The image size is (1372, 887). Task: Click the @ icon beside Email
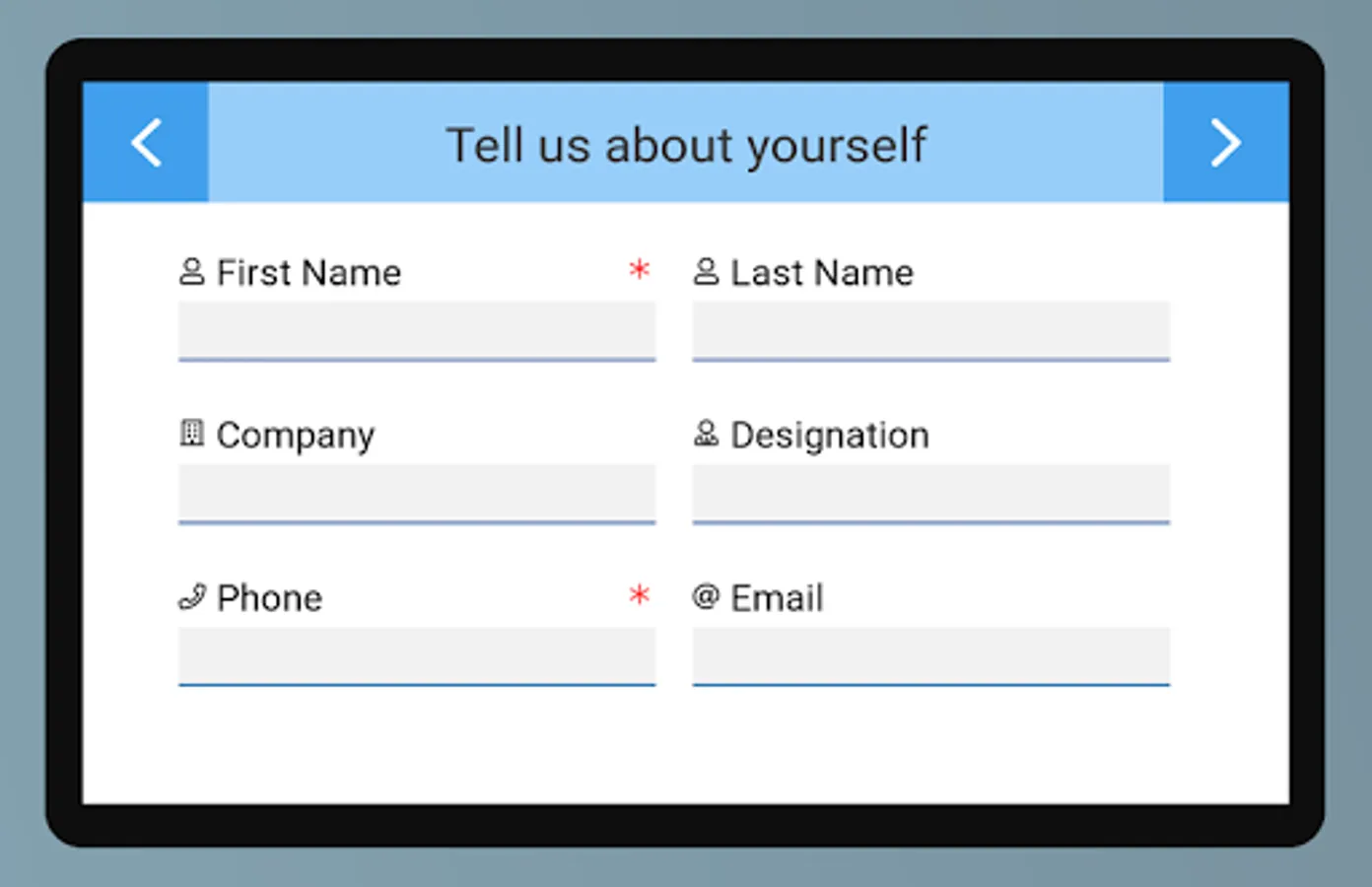706,596
